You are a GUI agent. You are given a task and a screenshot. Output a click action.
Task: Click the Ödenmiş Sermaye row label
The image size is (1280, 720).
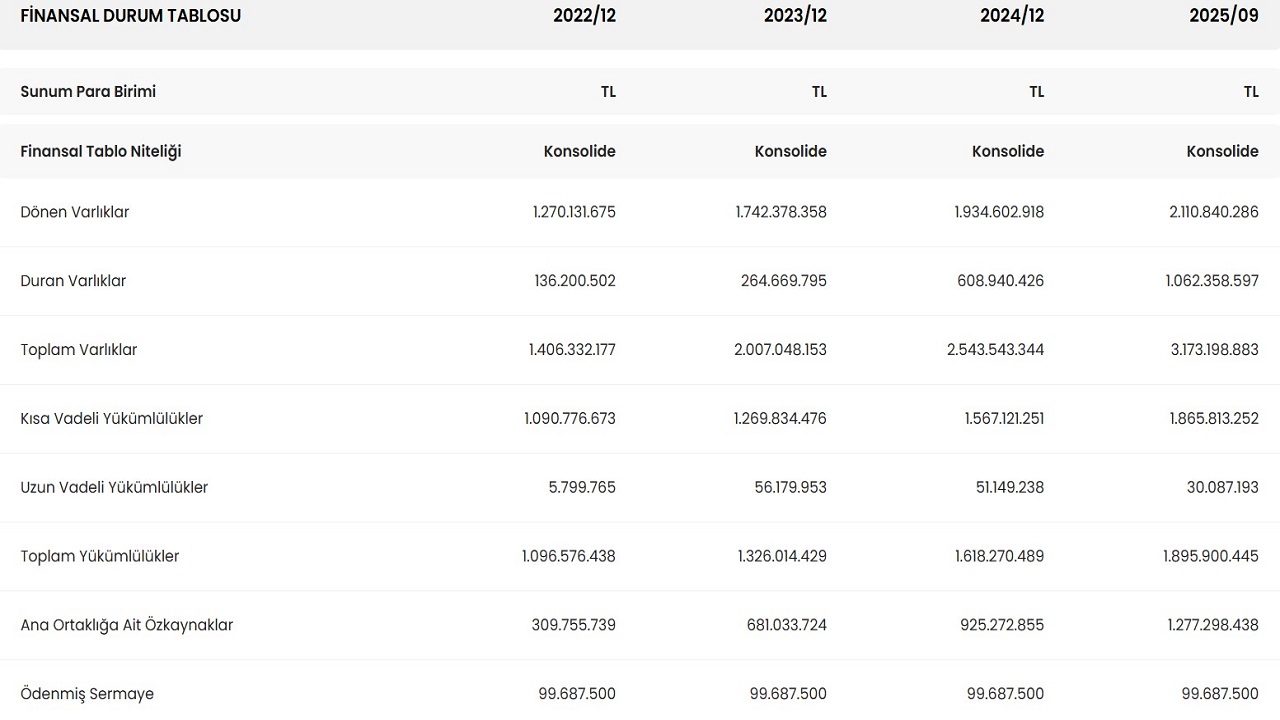click(87, 694)
